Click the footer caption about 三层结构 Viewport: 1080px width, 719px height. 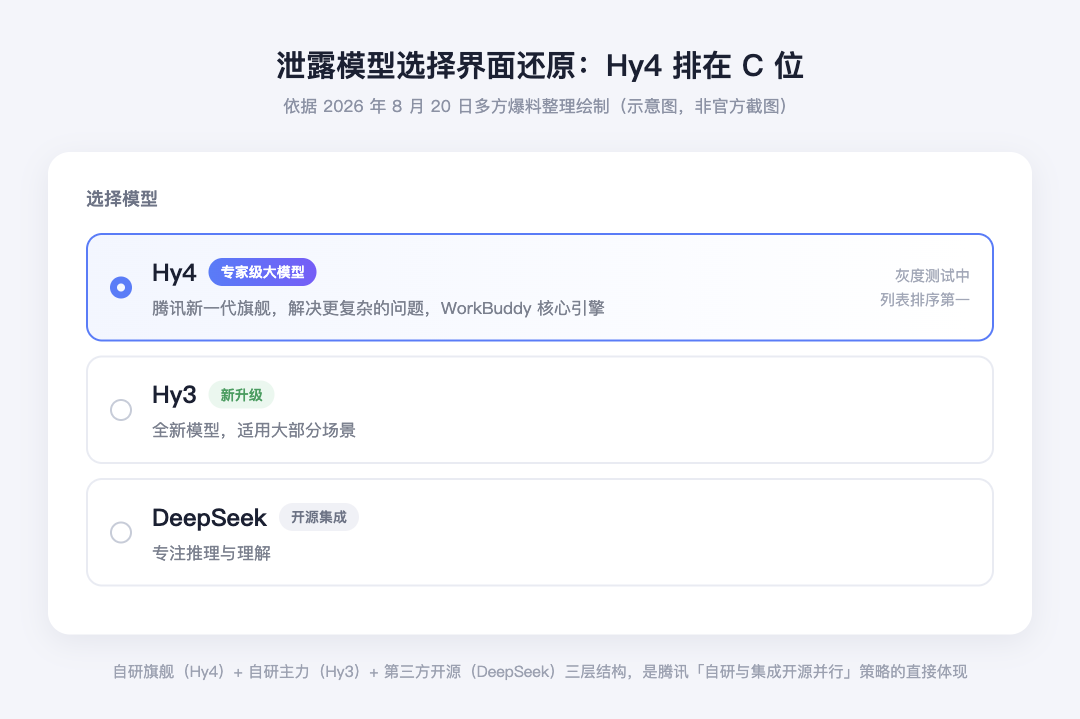point(540,671)
